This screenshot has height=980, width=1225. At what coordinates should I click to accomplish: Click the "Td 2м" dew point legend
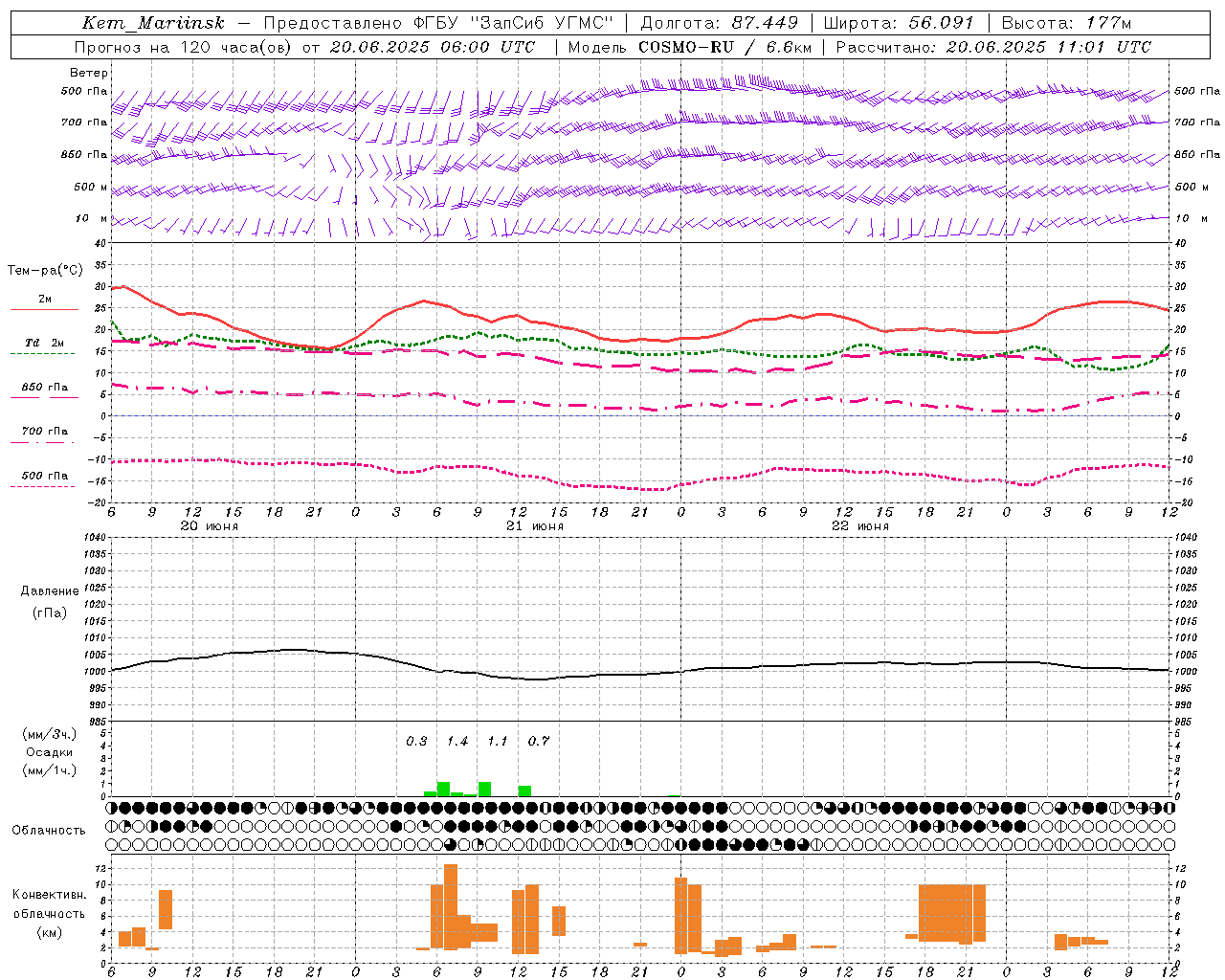point(44,343)
